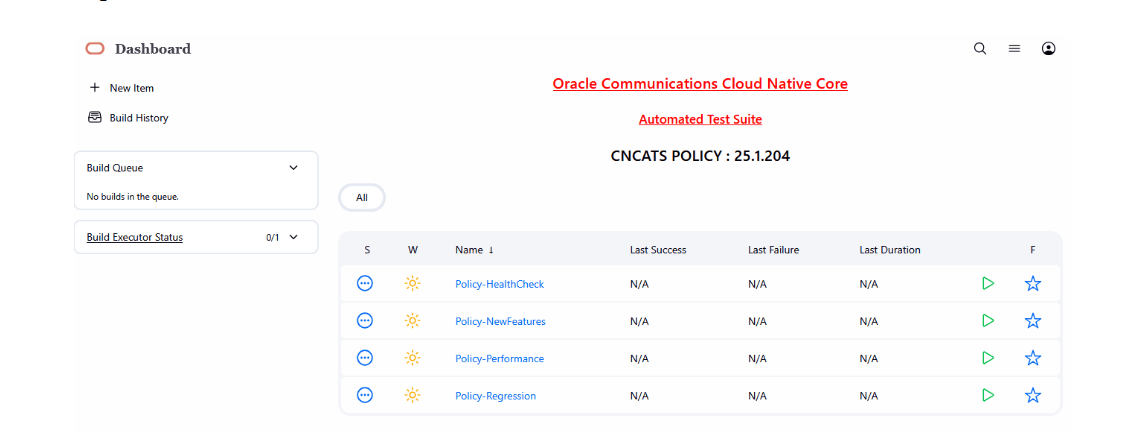Image resolution: width=1123 pixels, height=442 pixels.
Task: Open the Build Executor Status link
Action: click(x=135, y=237)
